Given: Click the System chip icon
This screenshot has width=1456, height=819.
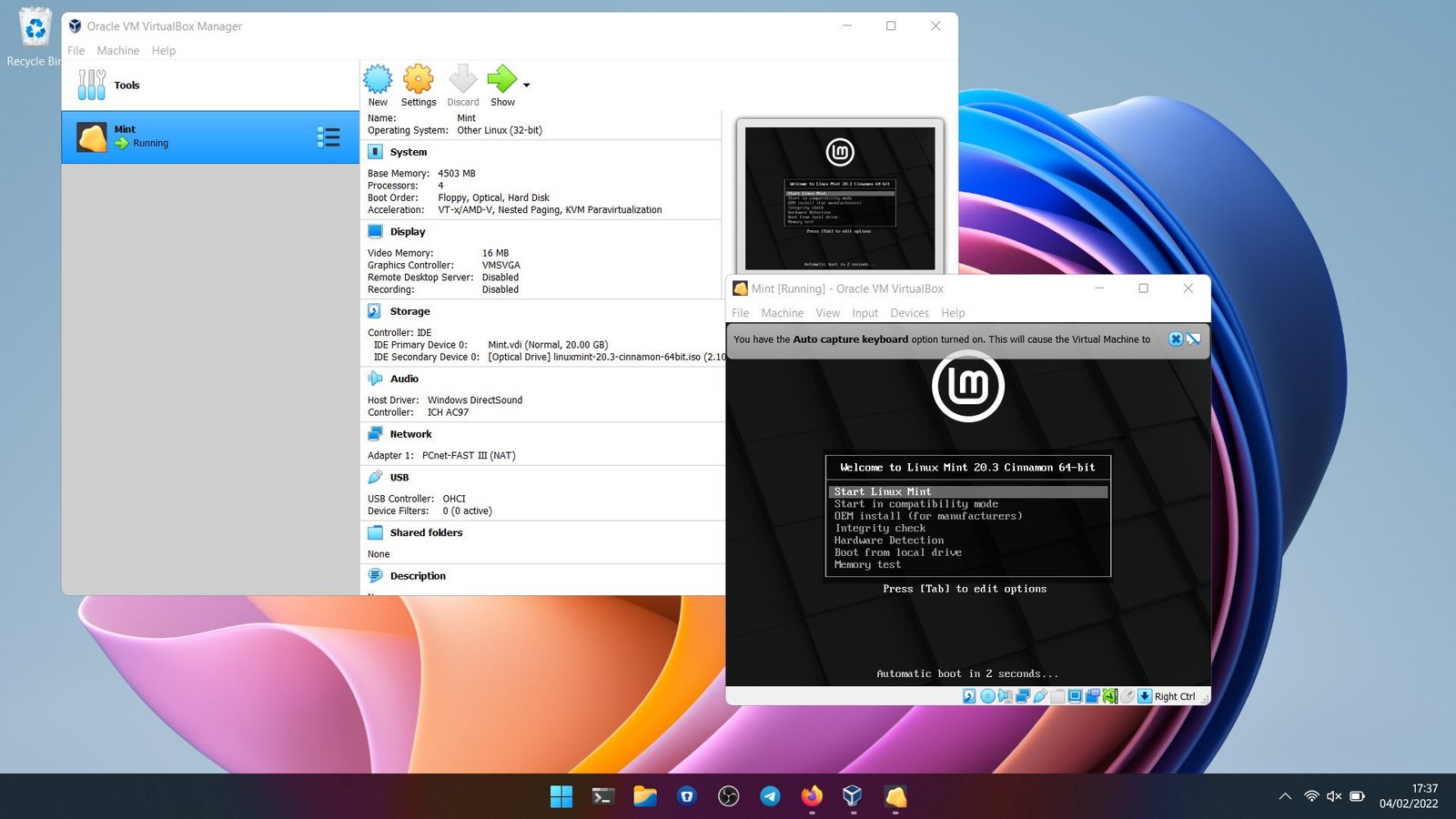Looking at the screenshot, I should tap(375, 152).
